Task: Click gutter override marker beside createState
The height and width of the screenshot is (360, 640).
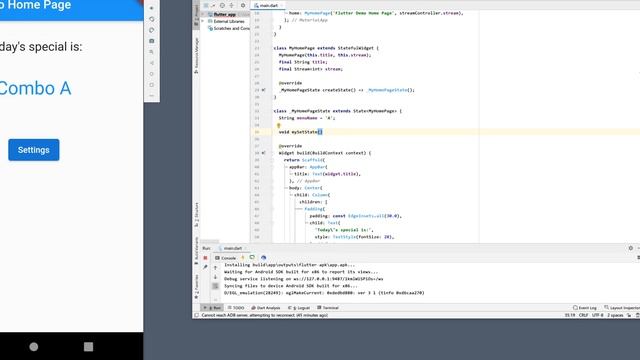Action: point(263,90)
